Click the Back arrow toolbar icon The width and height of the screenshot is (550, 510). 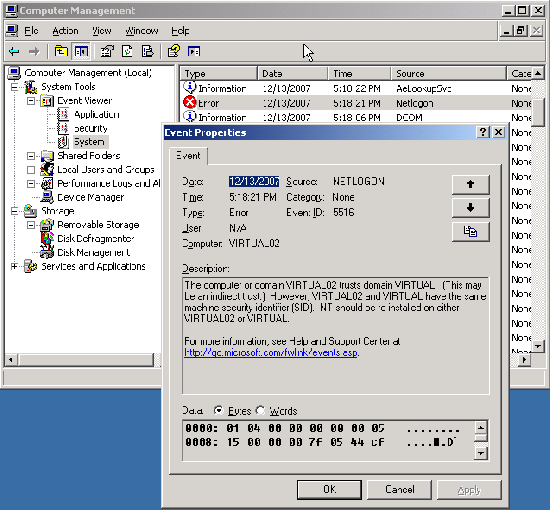pyautogui.click(x=14, y=52)
